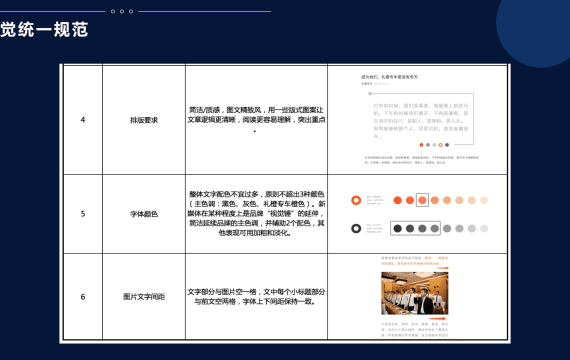Viewport: 570px width, 360px height.
Task: Click the orange ring icon in row 5
Action: pos(356,200)
